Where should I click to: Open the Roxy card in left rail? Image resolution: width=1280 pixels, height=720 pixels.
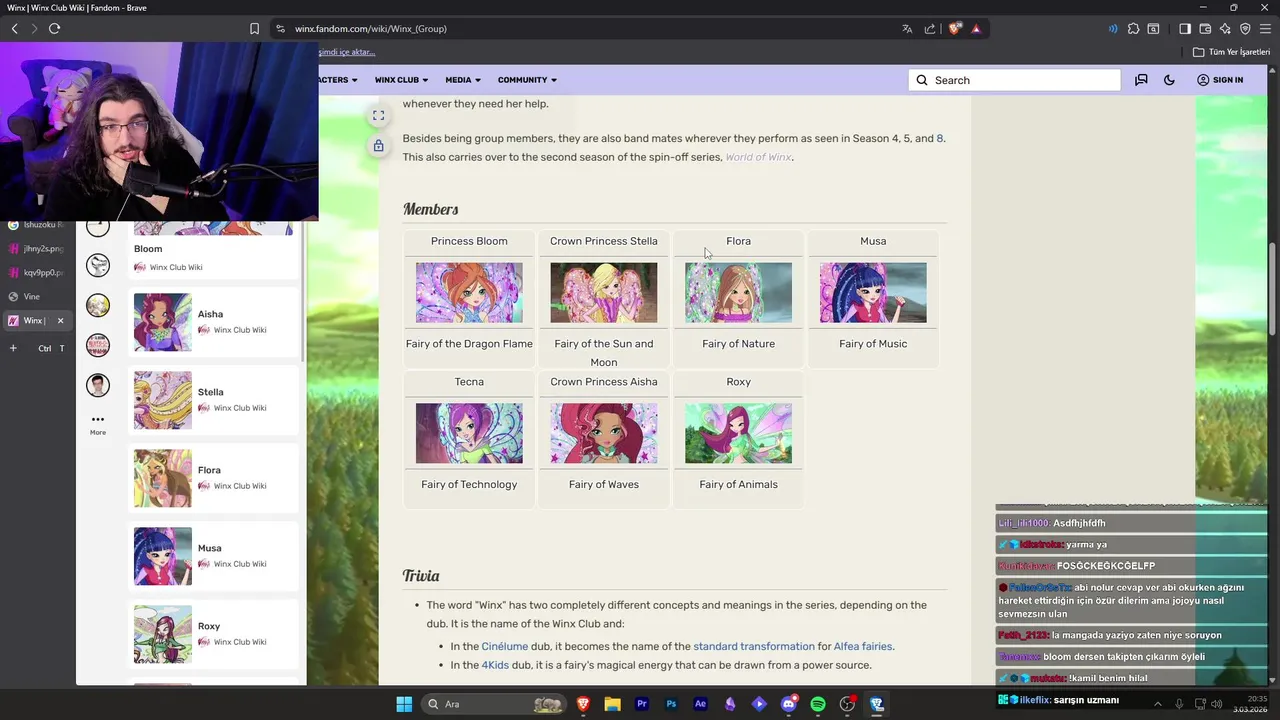(x=214, y=634)
